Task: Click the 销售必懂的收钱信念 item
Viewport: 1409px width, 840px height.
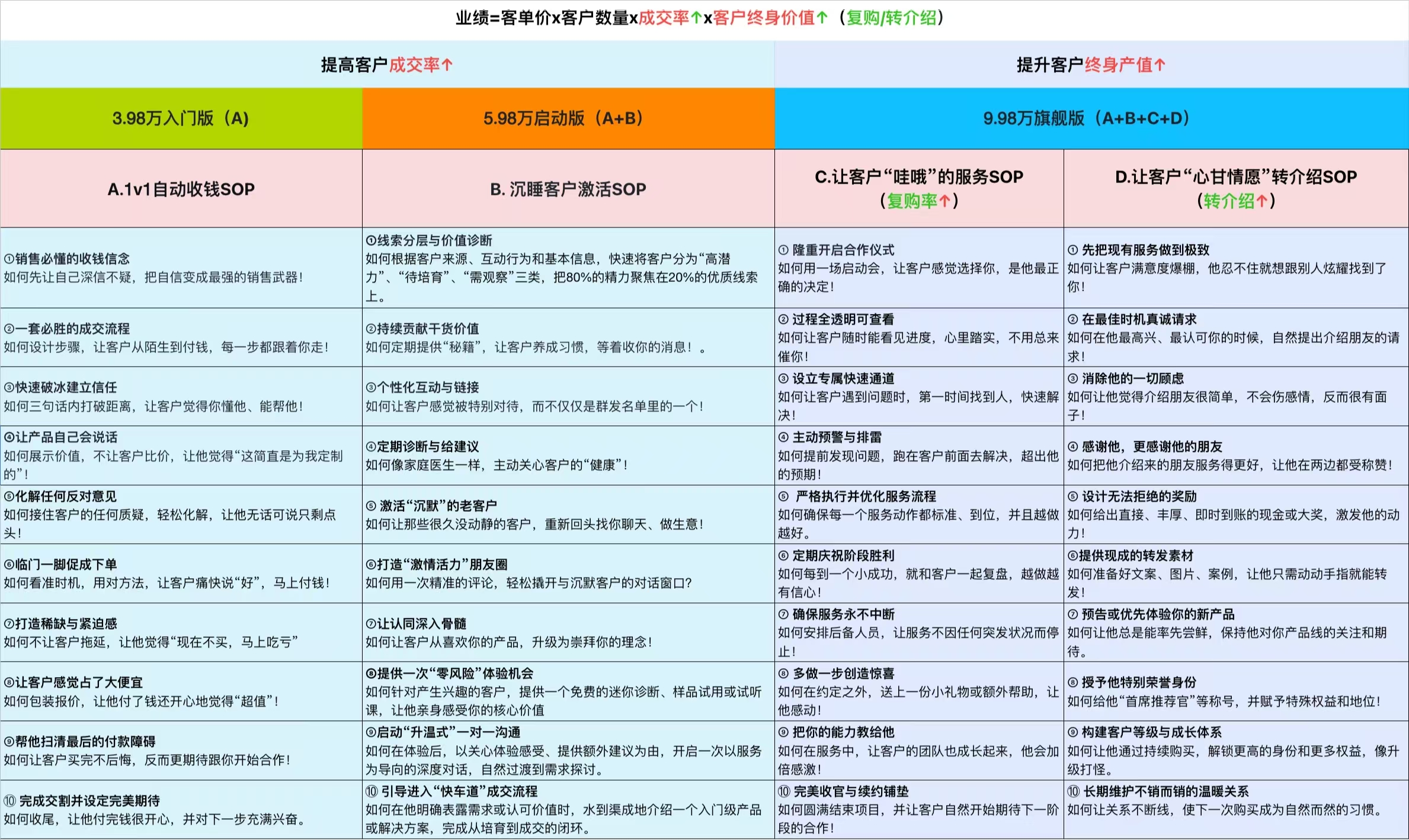Action: (67, 259)
